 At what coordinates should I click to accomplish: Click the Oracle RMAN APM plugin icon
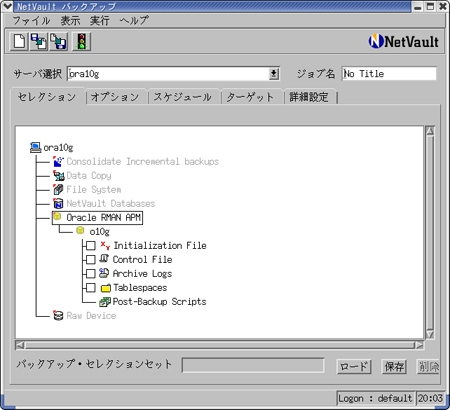[x=58, y=217]
